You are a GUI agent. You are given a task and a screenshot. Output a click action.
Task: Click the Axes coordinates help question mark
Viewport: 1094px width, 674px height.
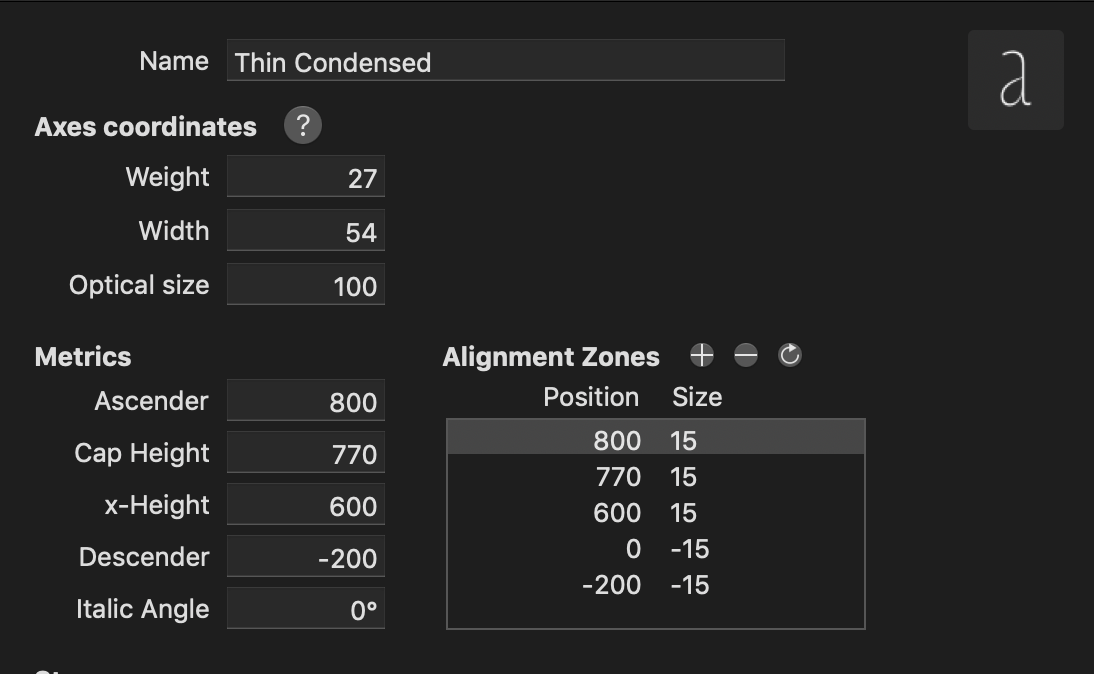[303, 126]
